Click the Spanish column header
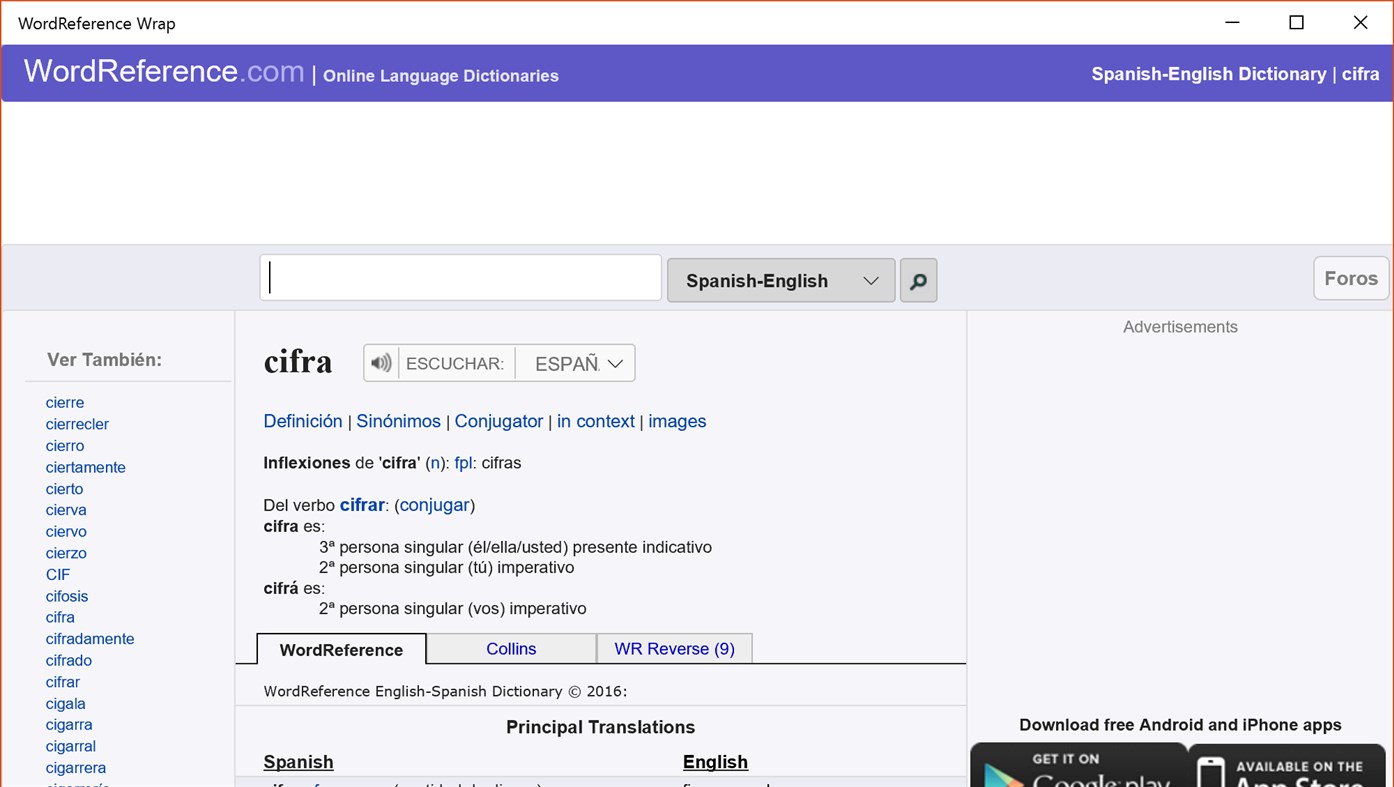The height and width of the screenshot is (787, 1394). [x=298, y=762]
